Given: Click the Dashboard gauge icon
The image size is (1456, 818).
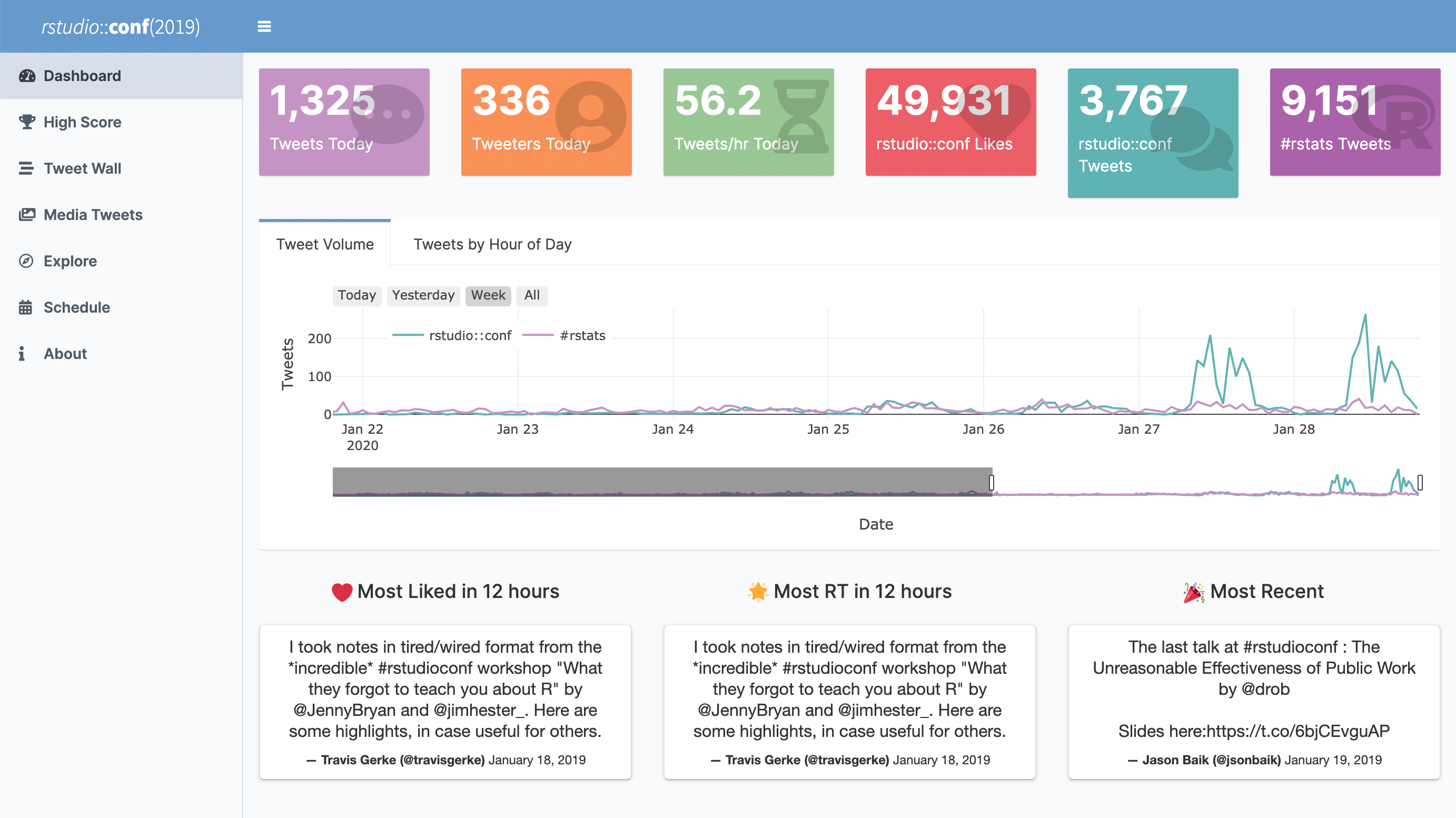Looking at the screenshot, I should 26,76.
